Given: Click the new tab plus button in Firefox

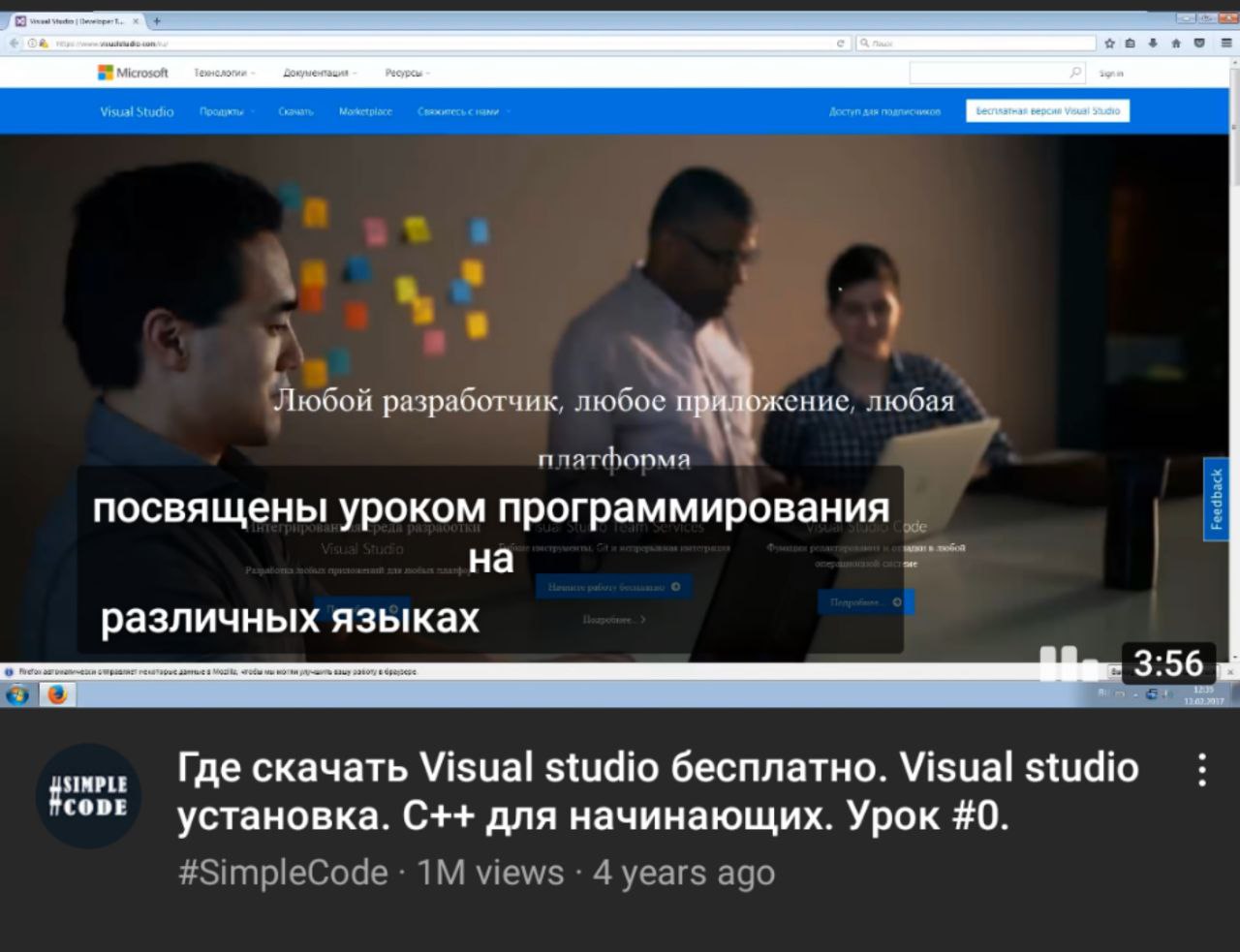Looking at the screenshot, I should coord(157,19).
